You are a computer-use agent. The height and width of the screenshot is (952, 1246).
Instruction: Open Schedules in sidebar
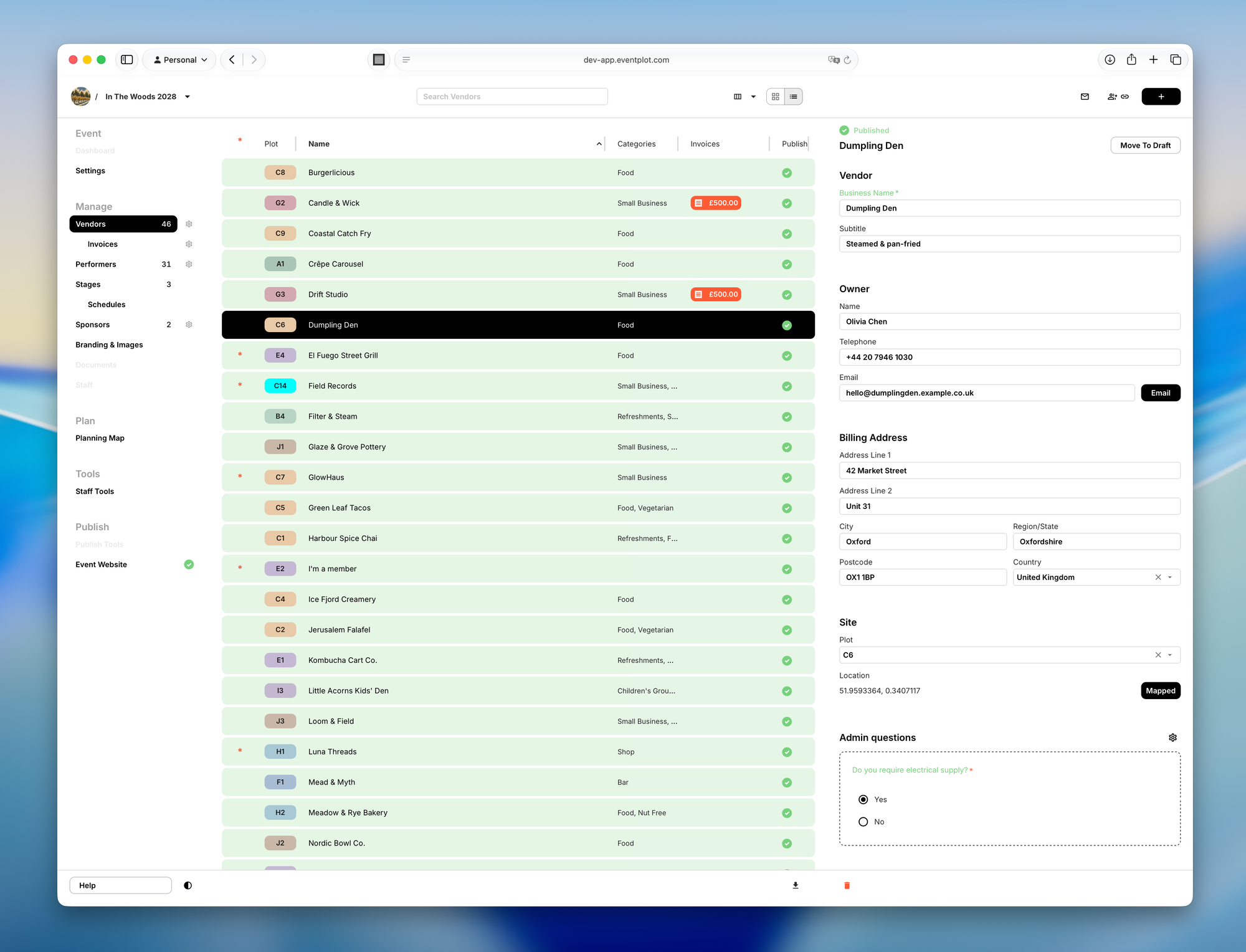coord(107,305)
